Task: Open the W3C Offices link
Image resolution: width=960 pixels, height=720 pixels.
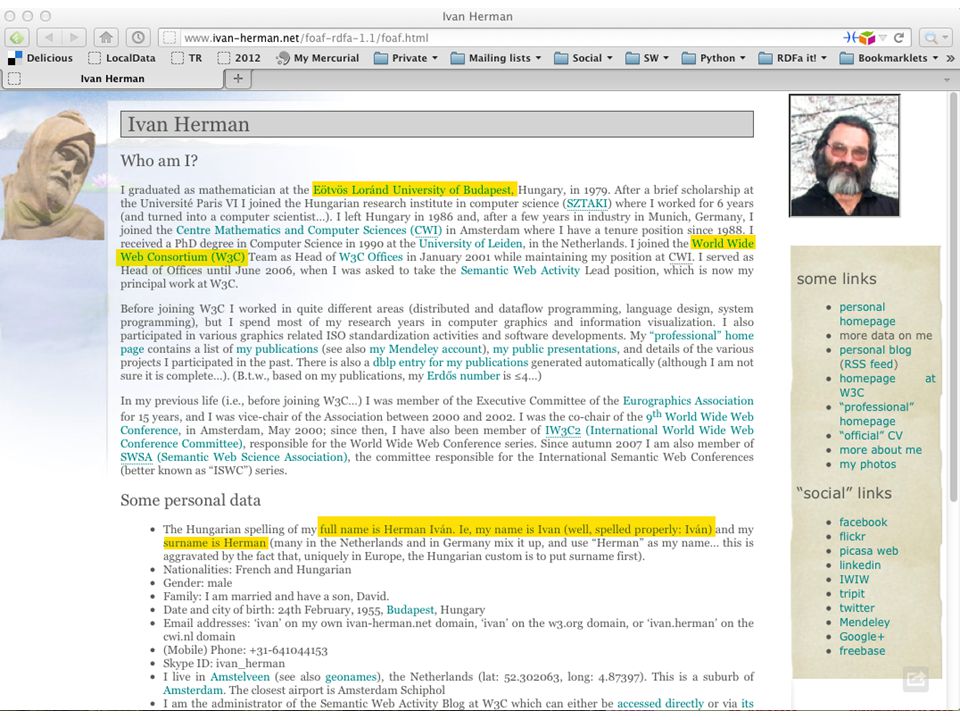Action: [x=371, y=257]
